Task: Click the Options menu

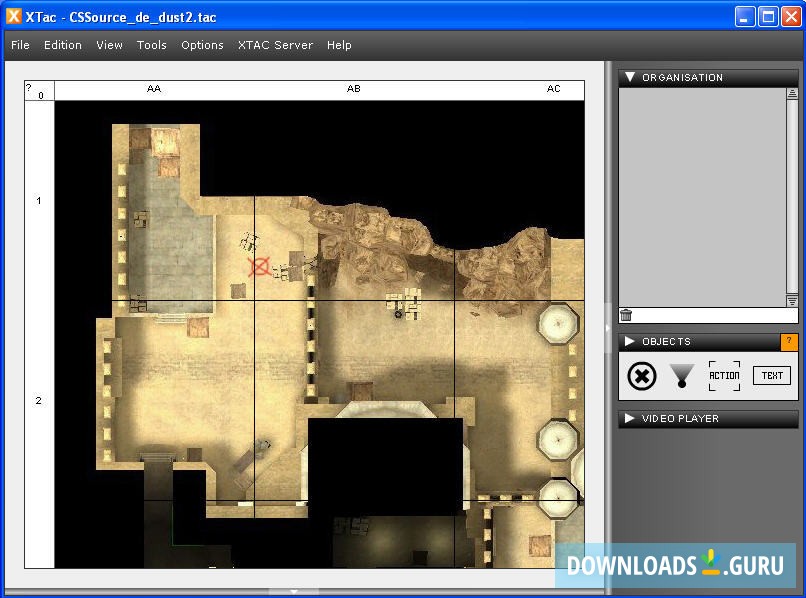Action: pyautogui.click(x=202, y=45)
